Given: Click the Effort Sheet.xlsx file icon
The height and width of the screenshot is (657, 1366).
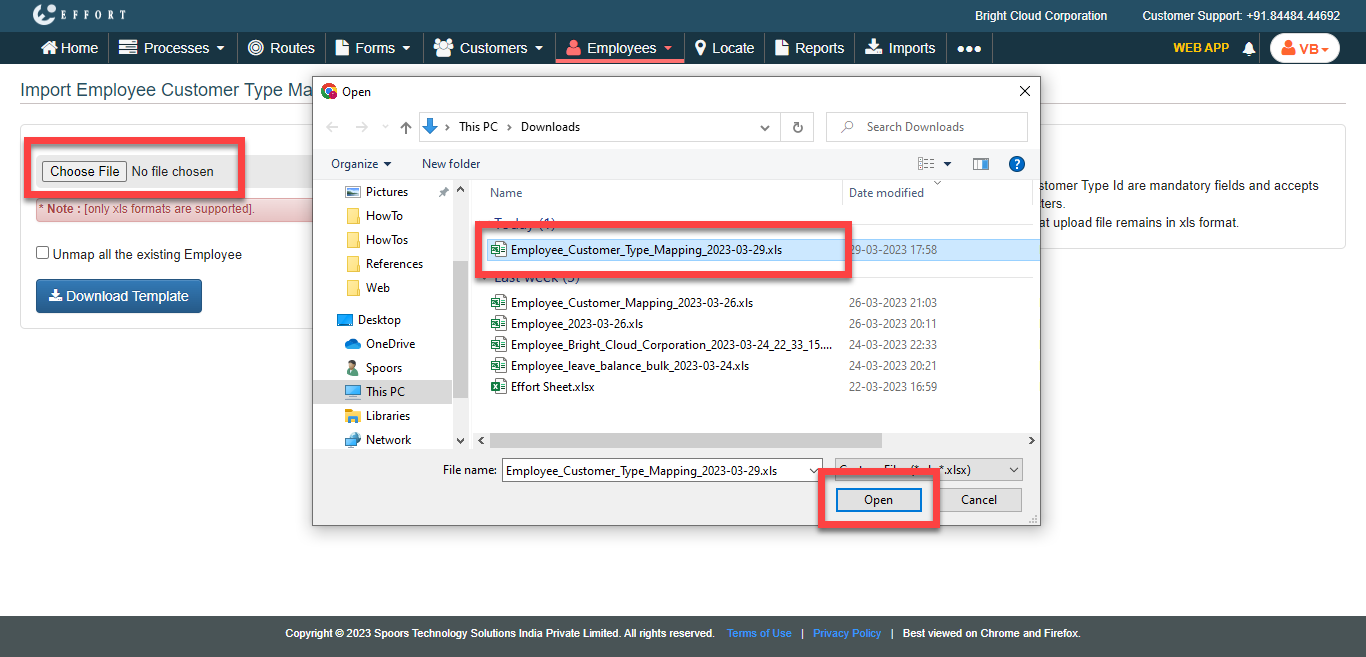Looking at the screenshot, I should (498, 387).
